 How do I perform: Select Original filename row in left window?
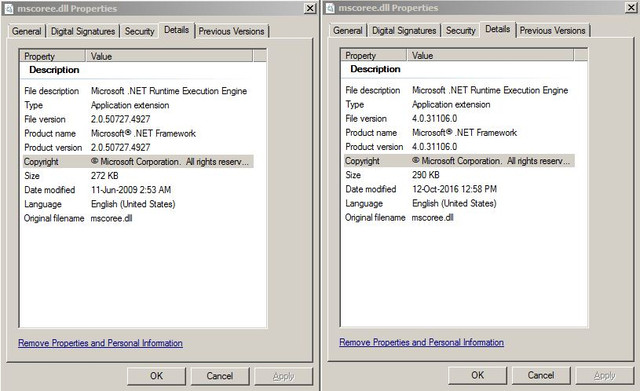pyautogui.click(x=138, y=218)
